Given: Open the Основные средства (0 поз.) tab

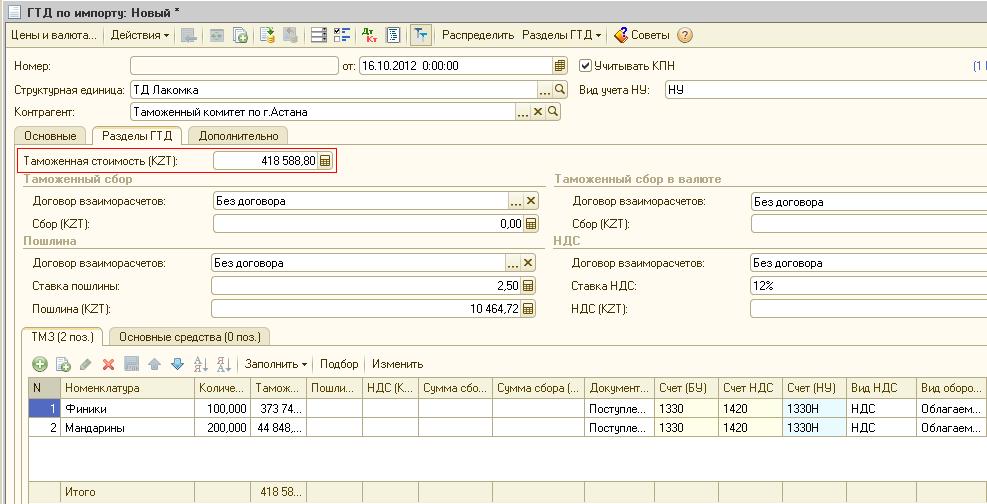Looking at the screenshot, I should point(190,337).
